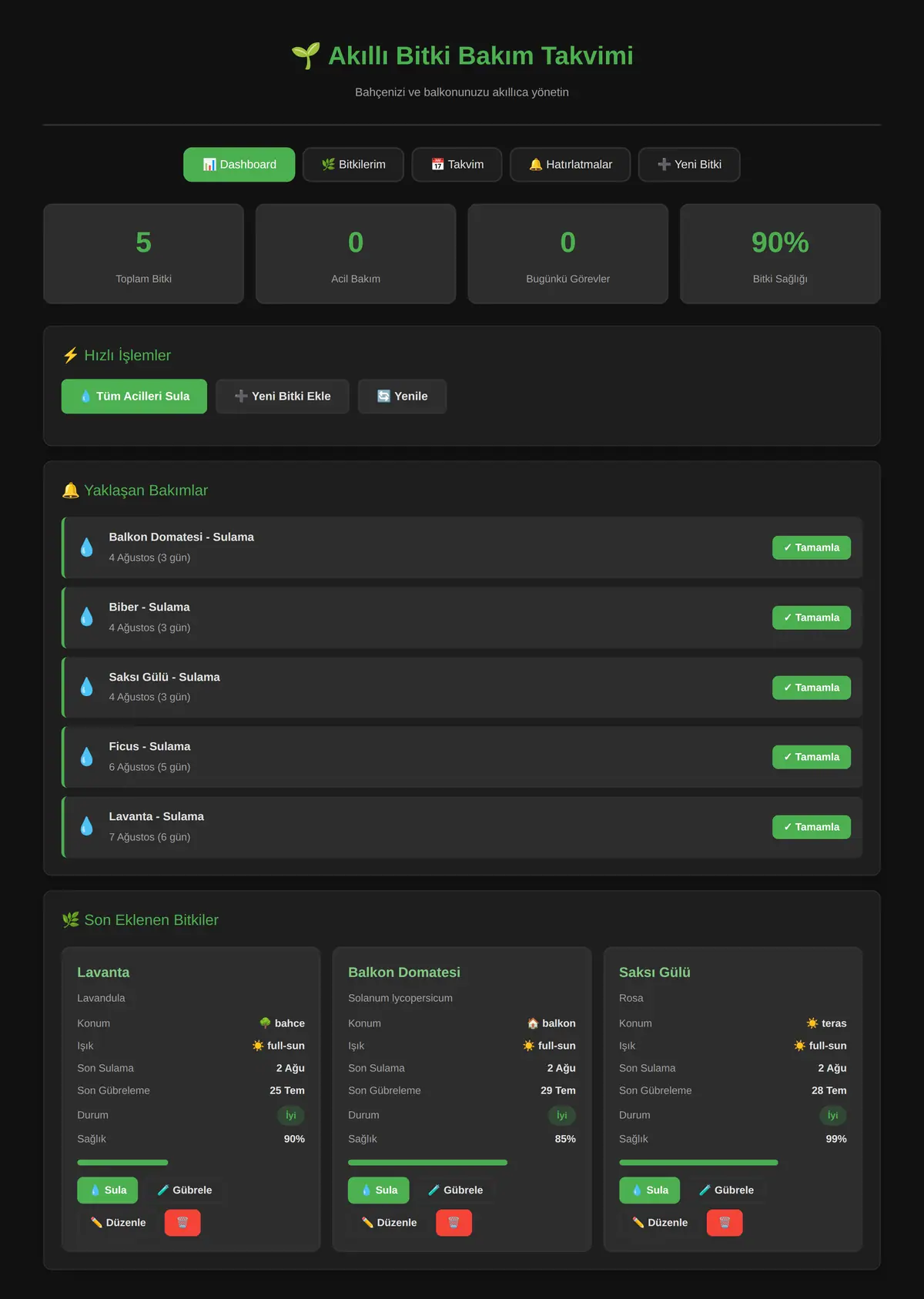
Task: Water the Lavanta plant with Sula
Action: tap(108, 1190)
